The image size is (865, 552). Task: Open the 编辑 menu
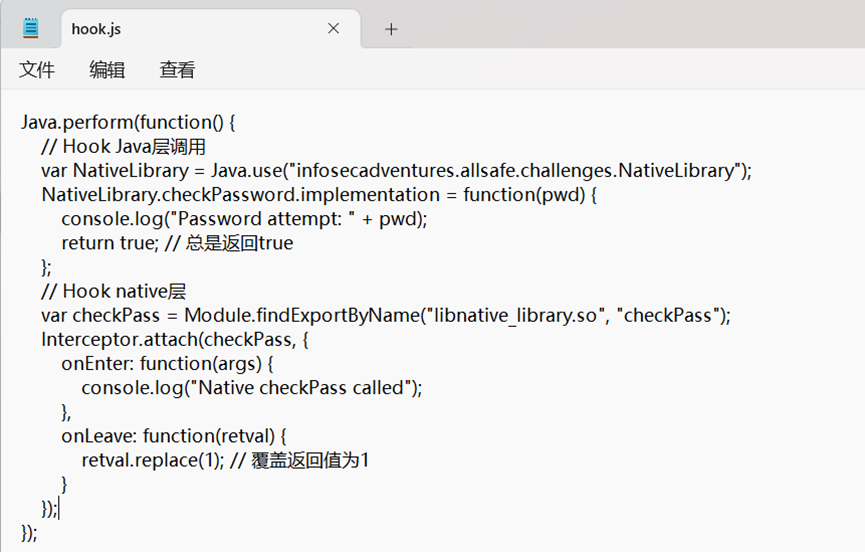pos(107,70)
